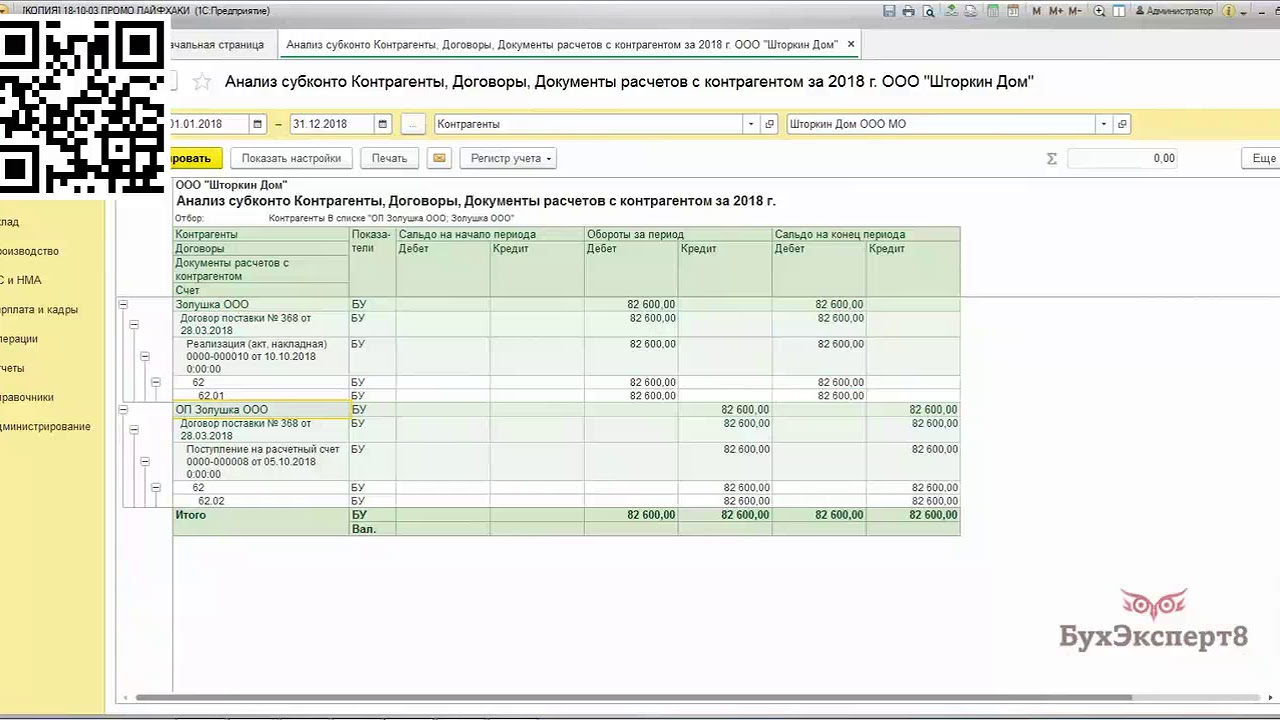This screenshot has height=720, width=1280.
Task: Select the ОП Золушка ООО highlighted cell
Action: [x=261, y=410]
